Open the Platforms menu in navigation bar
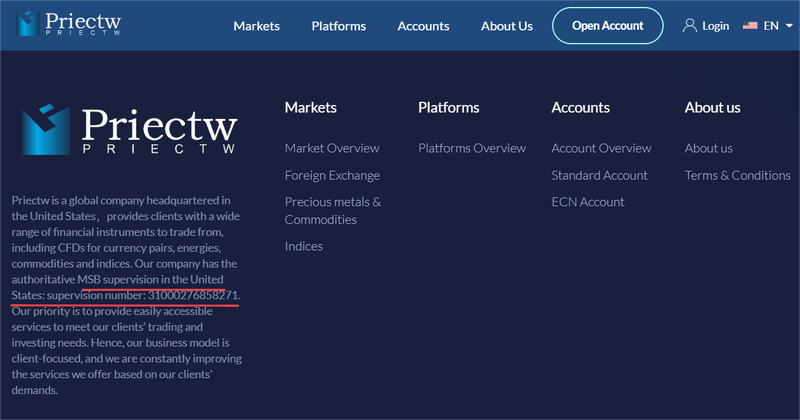The image size is (800, 420). tap(339, 26)
